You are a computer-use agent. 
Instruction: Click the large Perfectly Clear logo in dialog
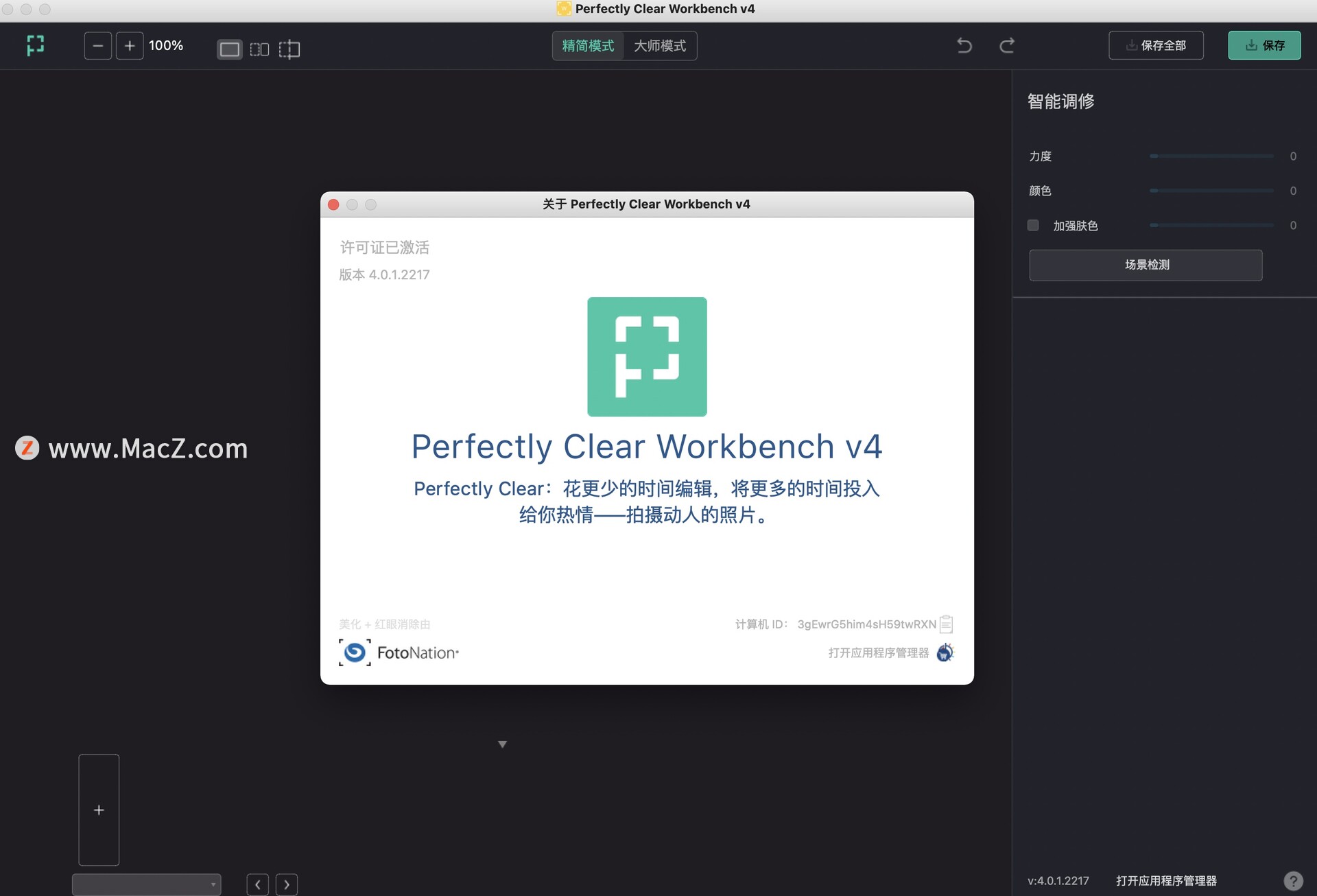647,357
